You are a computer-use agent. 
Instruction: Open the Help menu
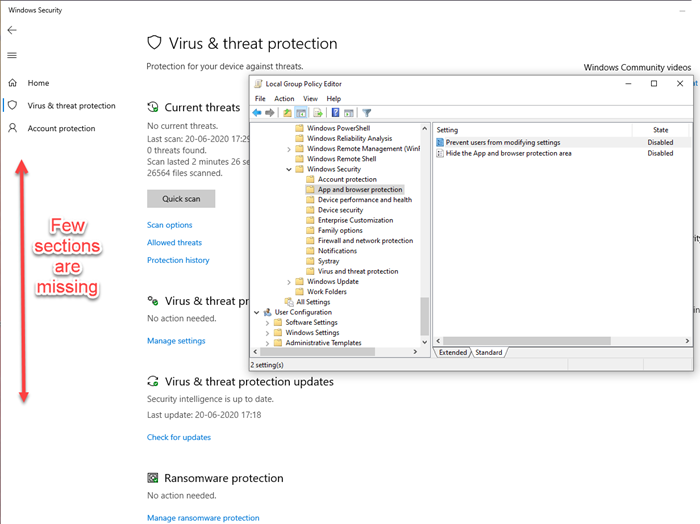(333, 98)
